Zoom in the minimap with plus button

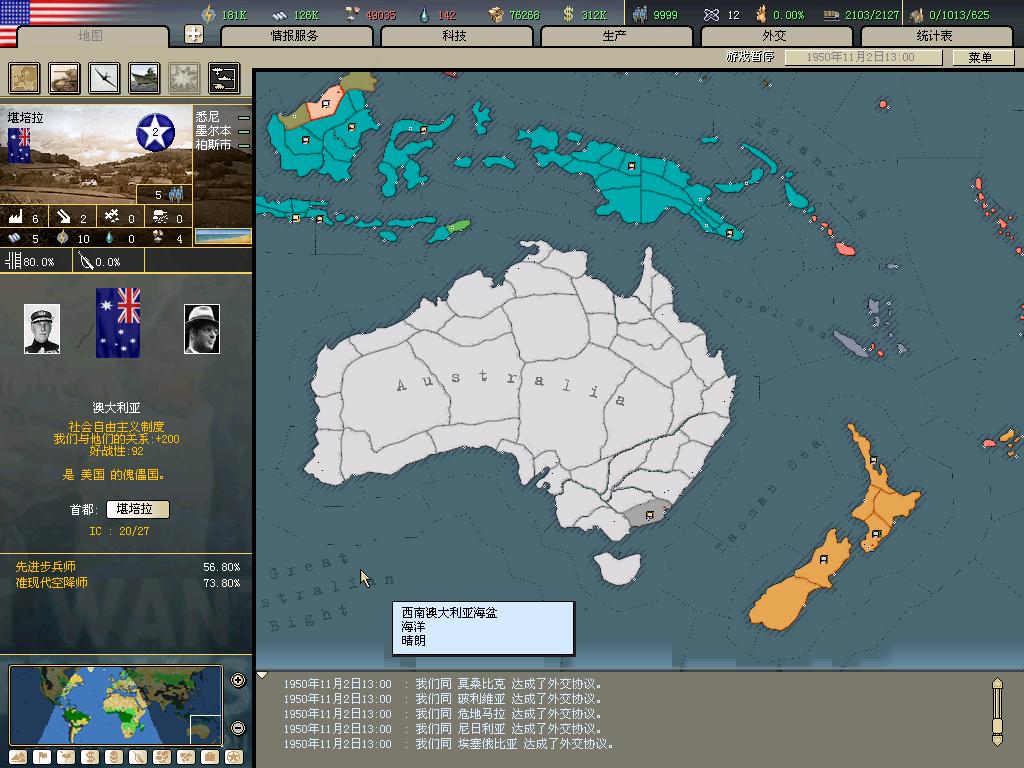click(x=238, y=680)
